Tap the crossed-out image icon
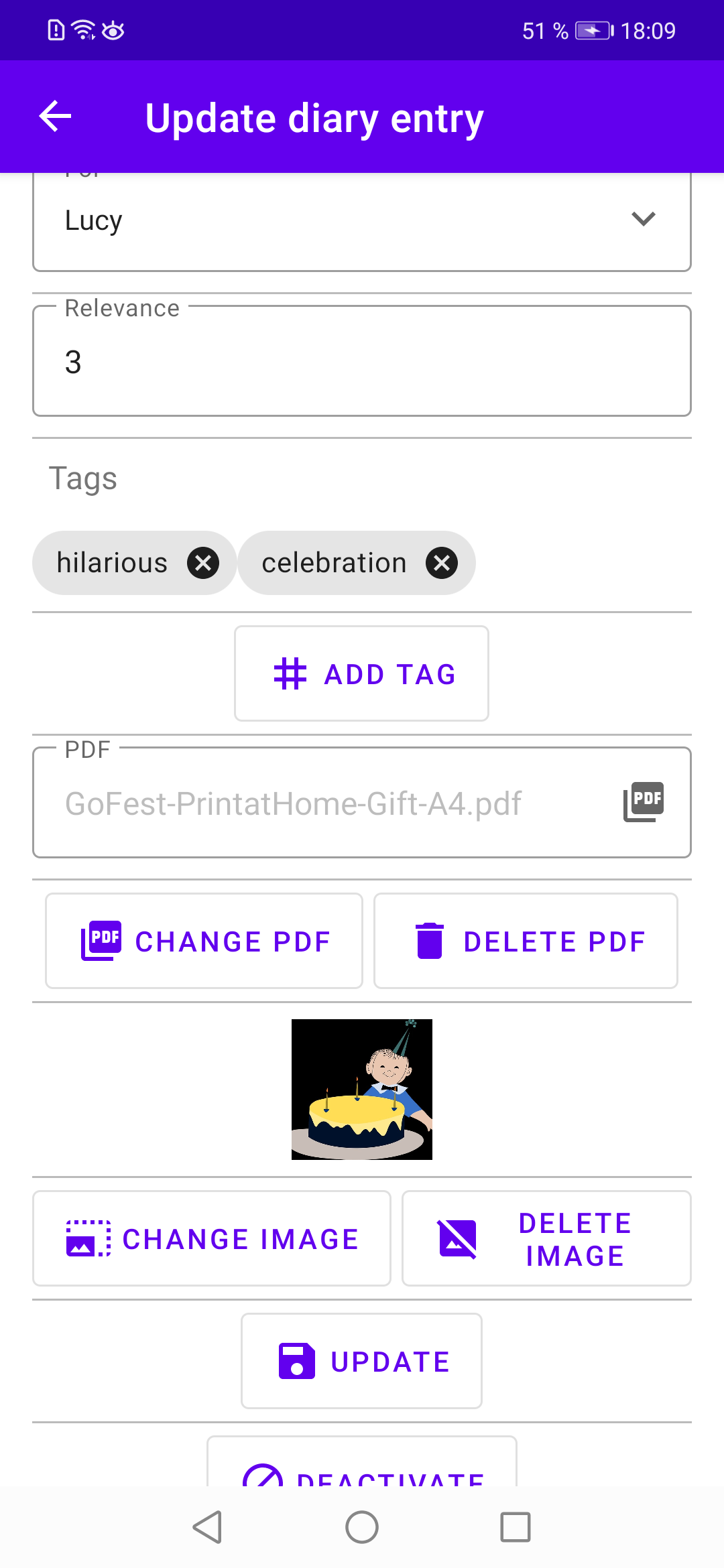 click(457, 1239)
